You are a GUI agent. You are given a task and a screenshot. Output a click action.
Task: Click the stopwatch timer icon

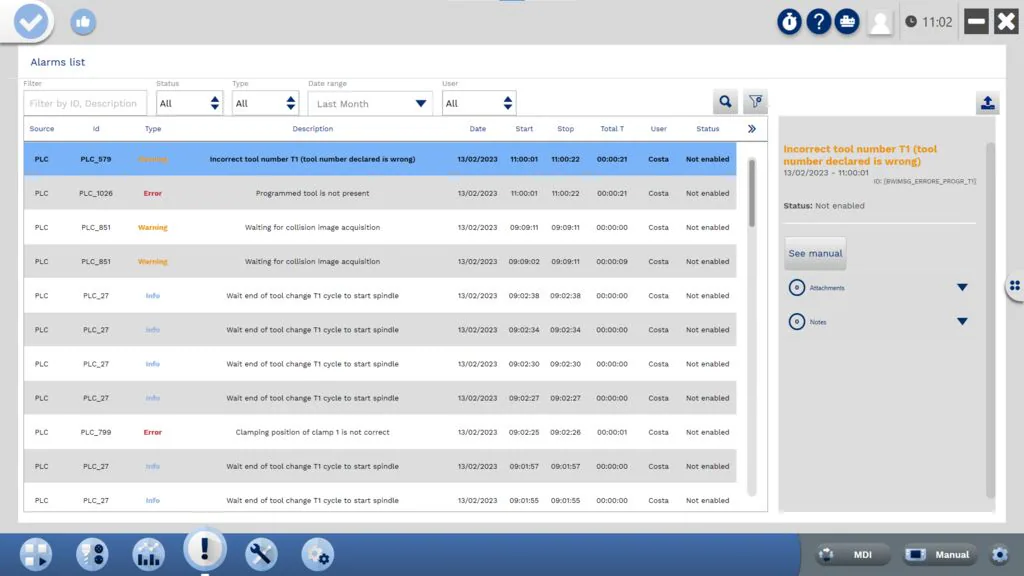tap(789, 21)
